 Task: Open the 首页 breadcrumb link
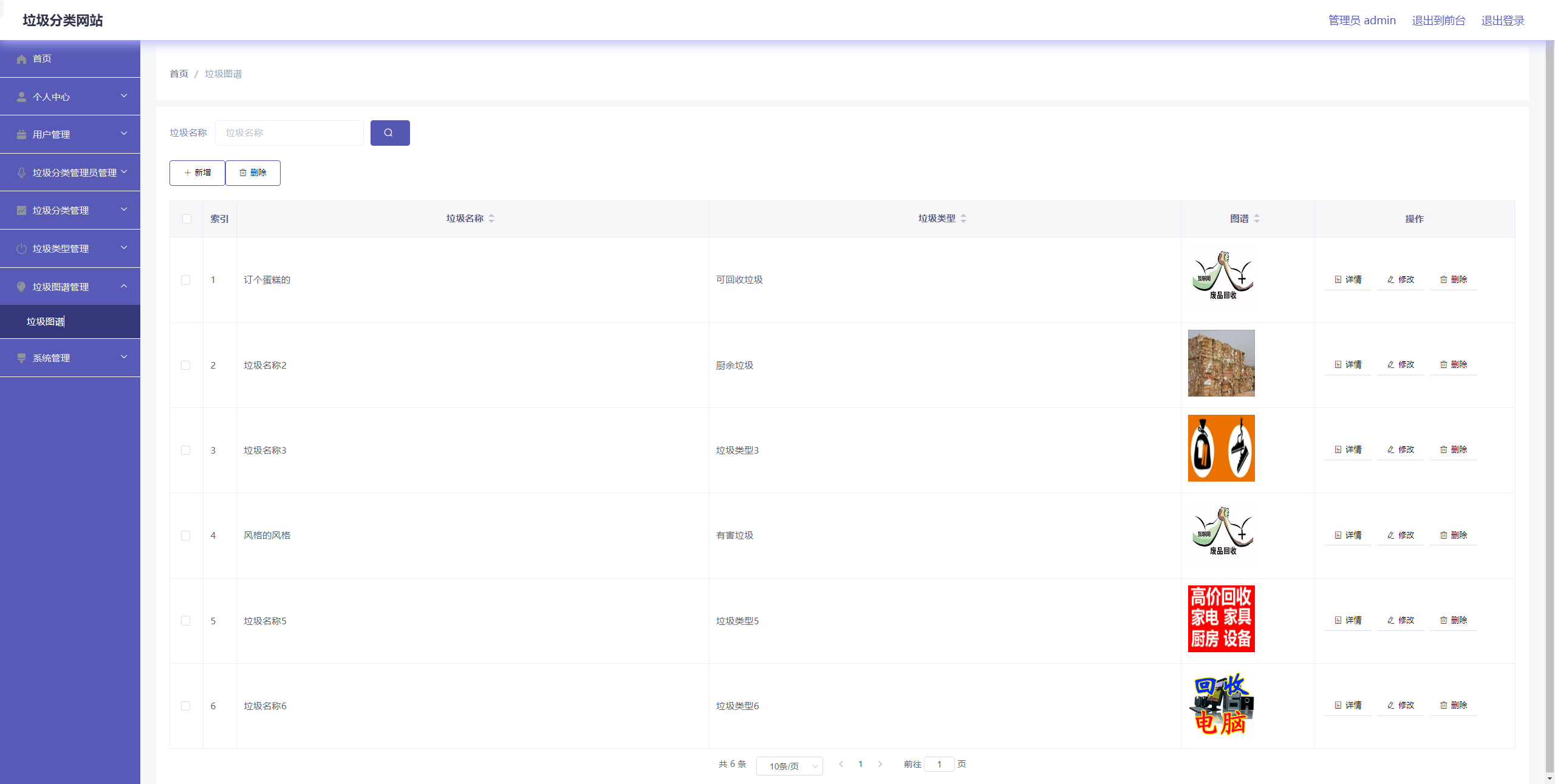click(x=179, y=73)
